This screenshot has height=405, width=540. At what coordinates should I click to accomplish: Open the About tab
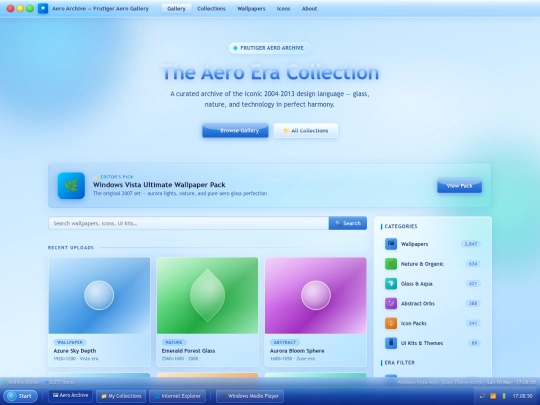point(309,9)
